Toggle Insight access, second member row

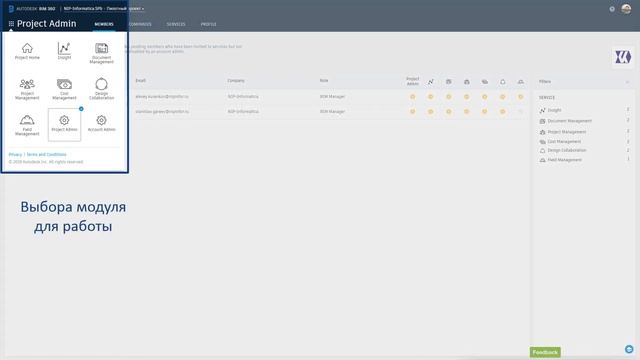click(x=431, y=111)
